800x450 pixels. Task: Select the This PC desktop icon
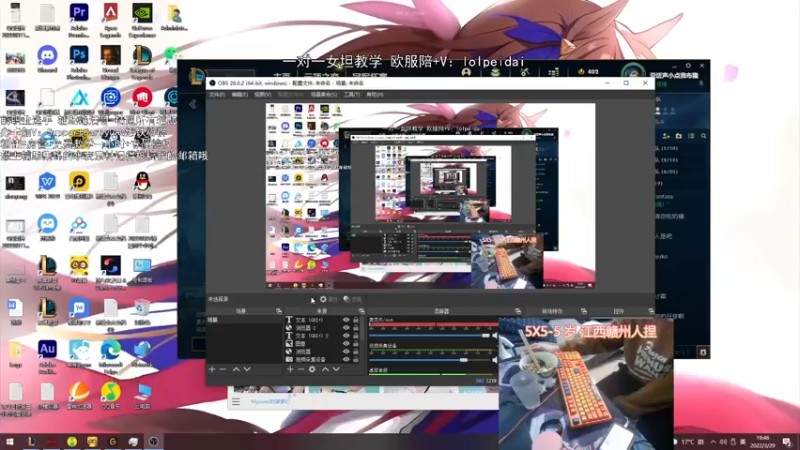[x=142, y=396]
